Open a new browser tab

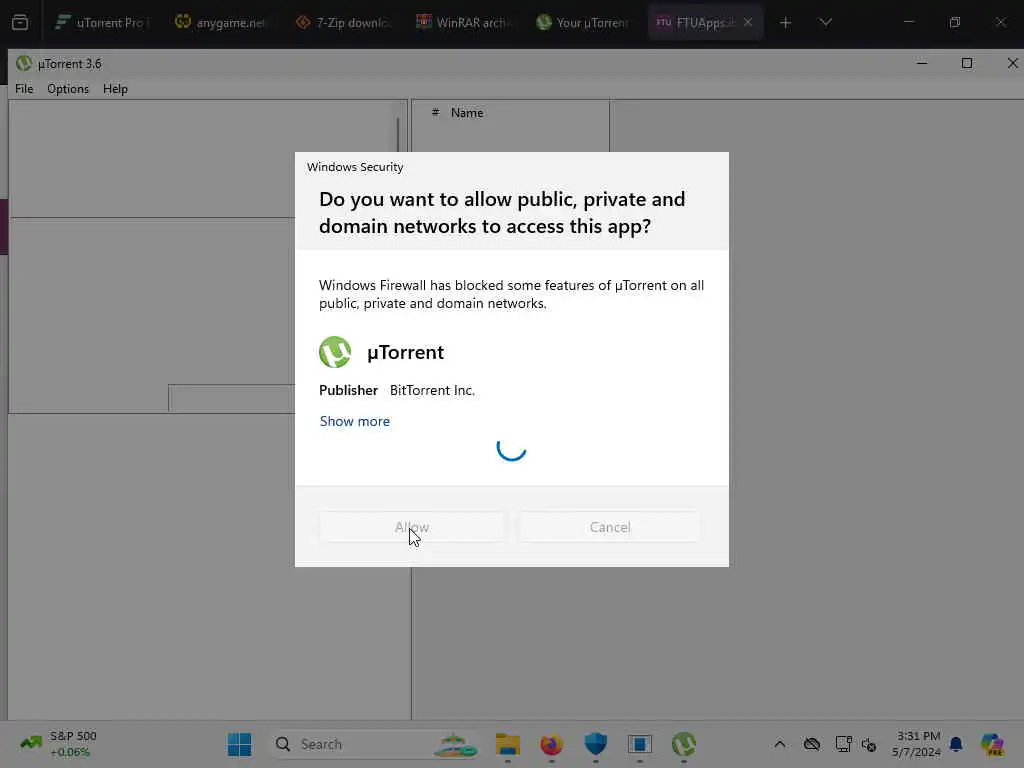[786, 23]
